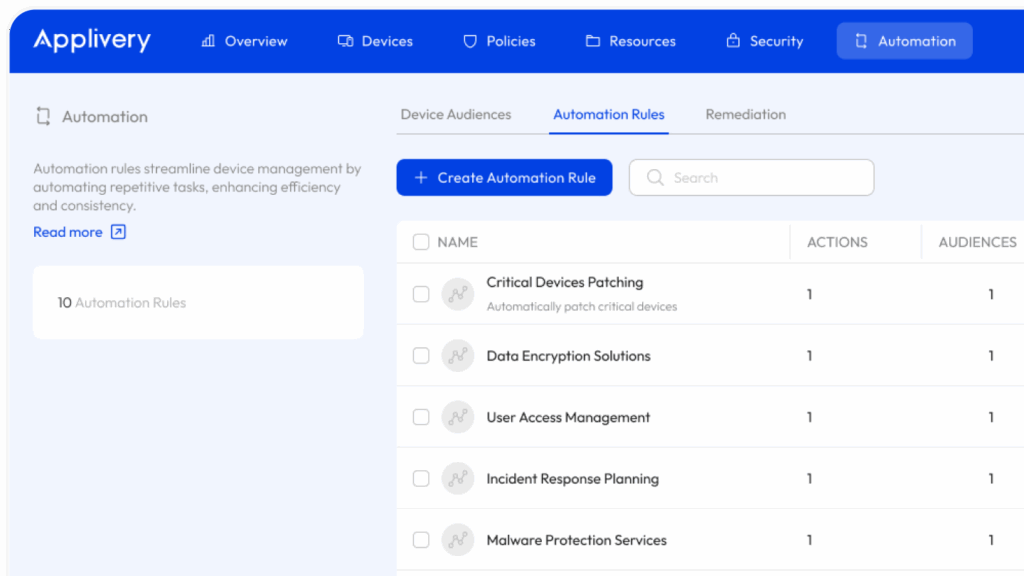The height and width of the screenshot is (576, 1024).
Task: Click the external link icon next to Read more
Action: 118,232
